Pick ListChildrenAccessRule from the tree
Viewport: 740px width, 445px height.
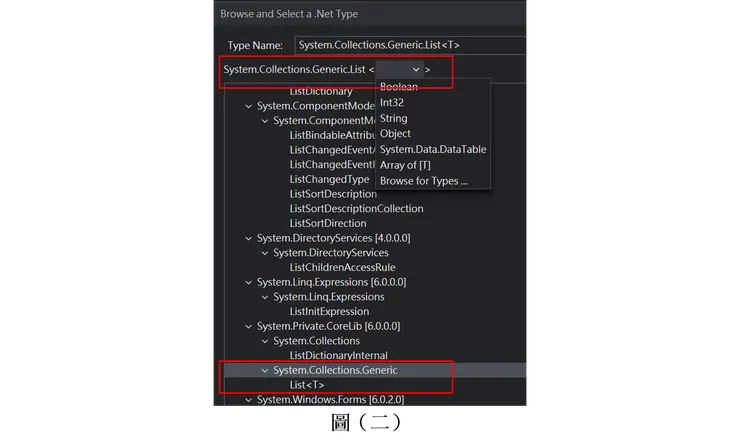click(342, 267)
